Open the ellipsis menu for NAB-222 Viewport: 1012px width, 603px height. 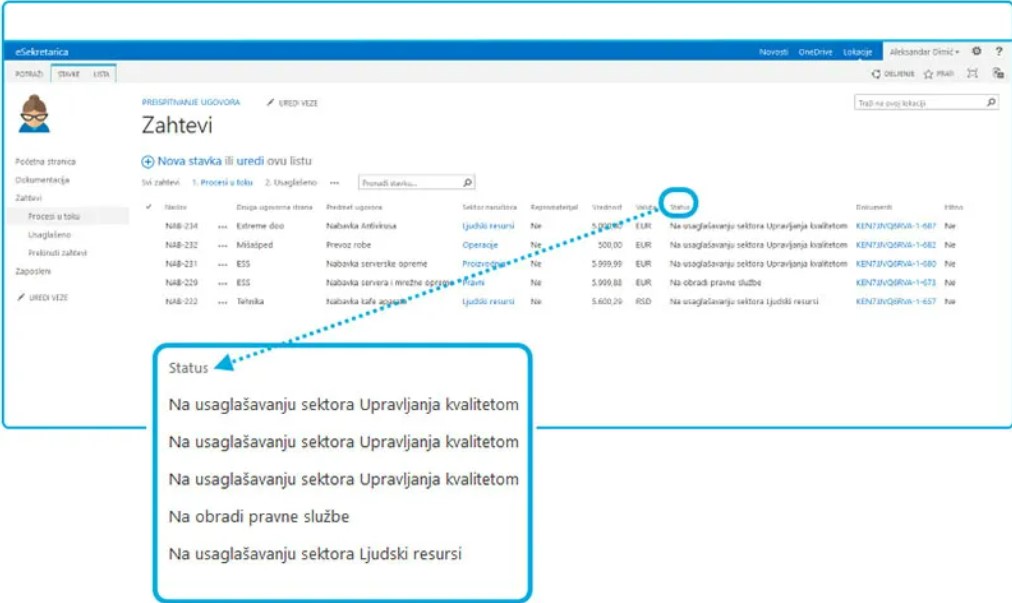click(223, 301)
